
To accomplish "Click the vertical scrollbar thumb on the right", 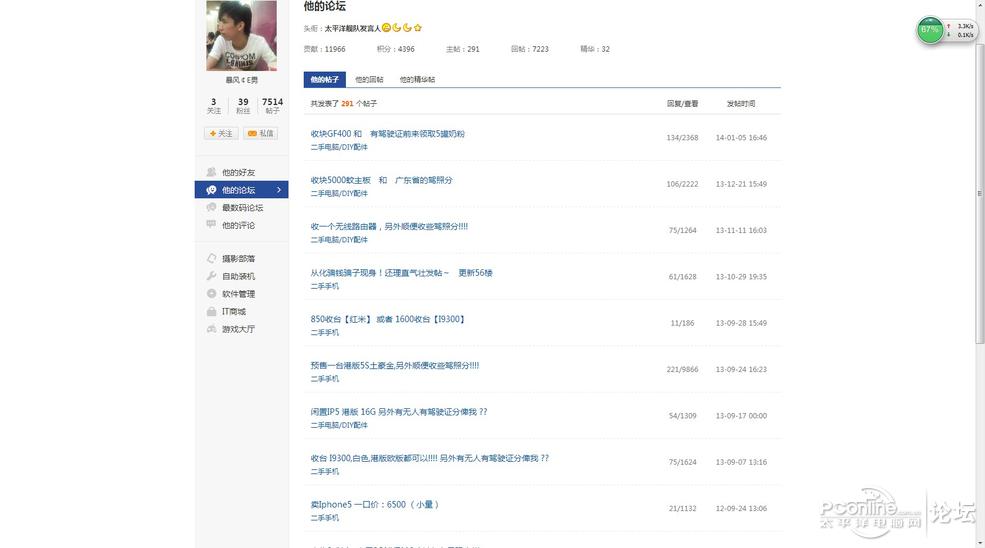I will click(x=980, y=194).
